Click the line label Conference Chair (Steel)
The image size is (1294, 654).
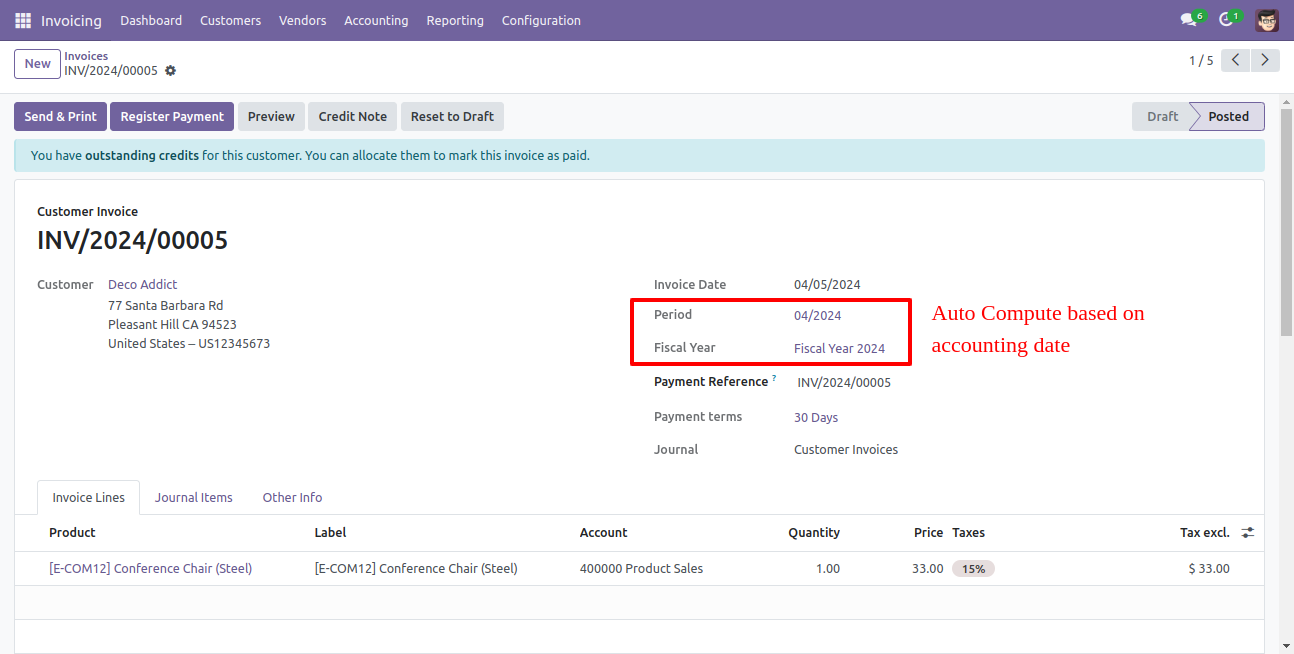point(416,569)
